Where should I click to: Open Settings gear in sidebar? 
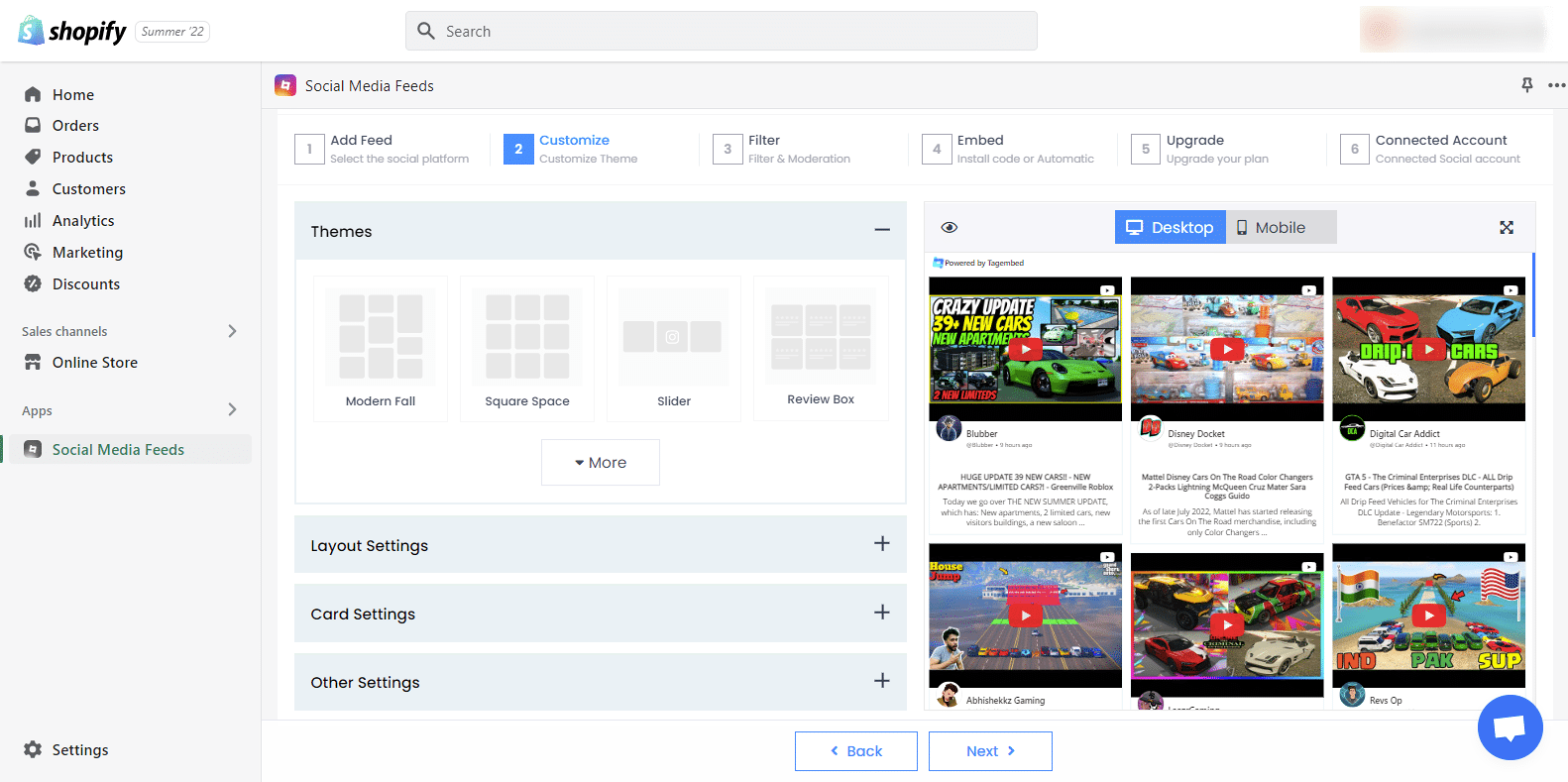pos(33,749)
